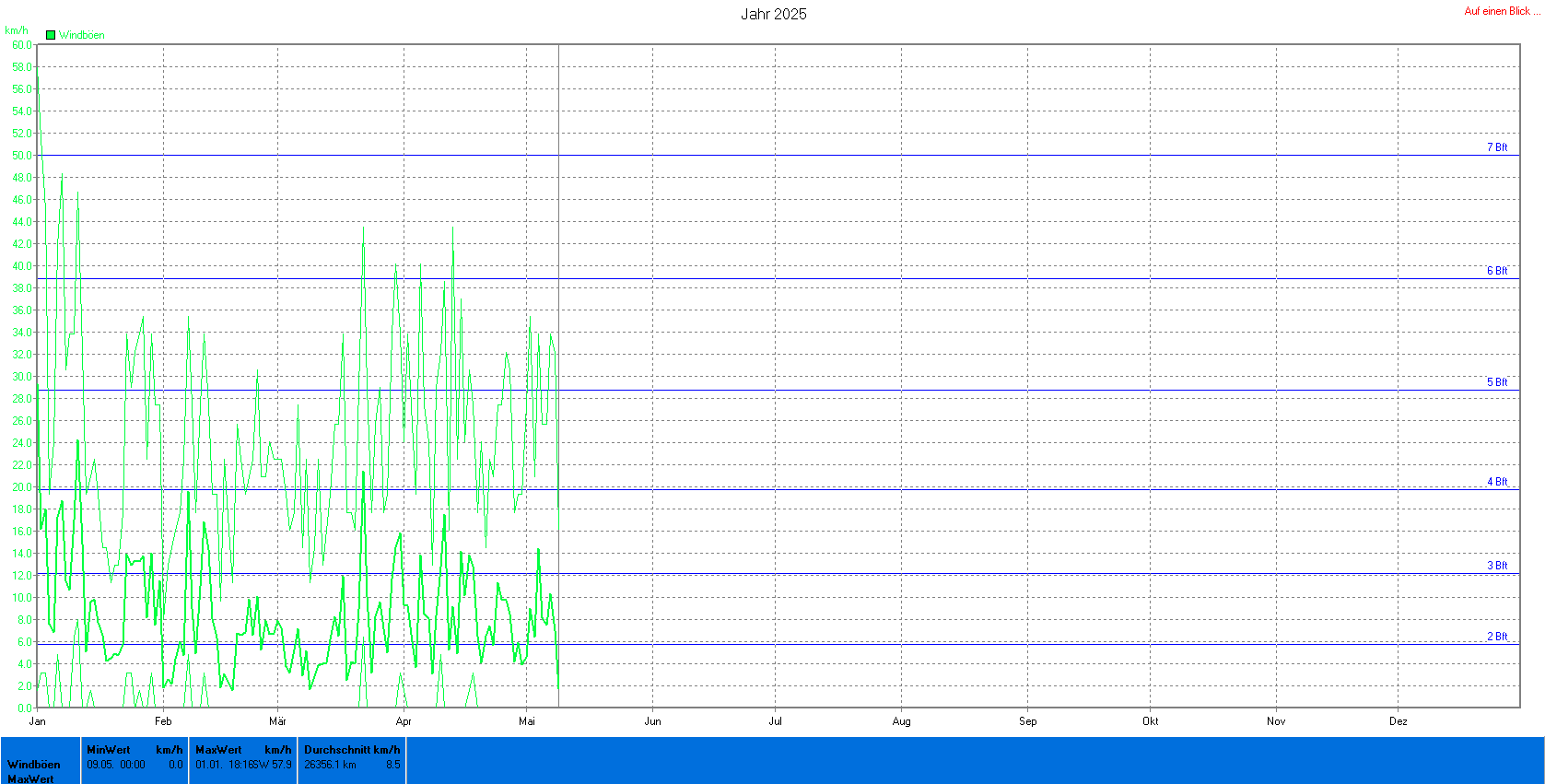Select the '5 Bft' threshold label
Viewport: 1545px width, 784px height.
click(x=1497, y=382)
